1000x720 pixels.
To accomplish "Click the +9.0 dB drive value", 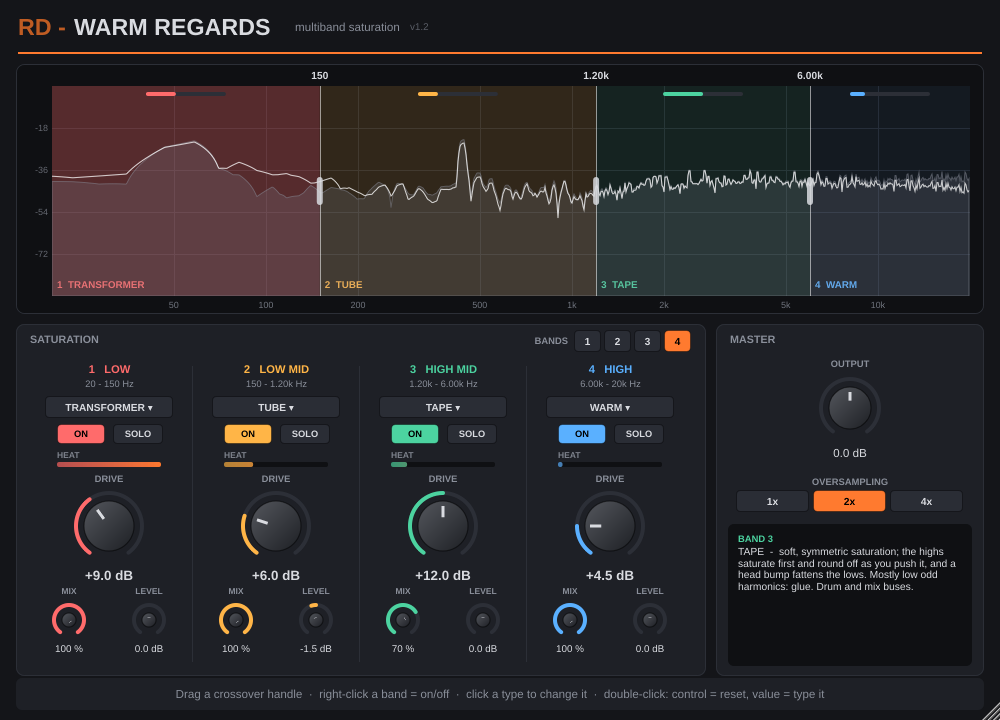I will pos(109,575).
